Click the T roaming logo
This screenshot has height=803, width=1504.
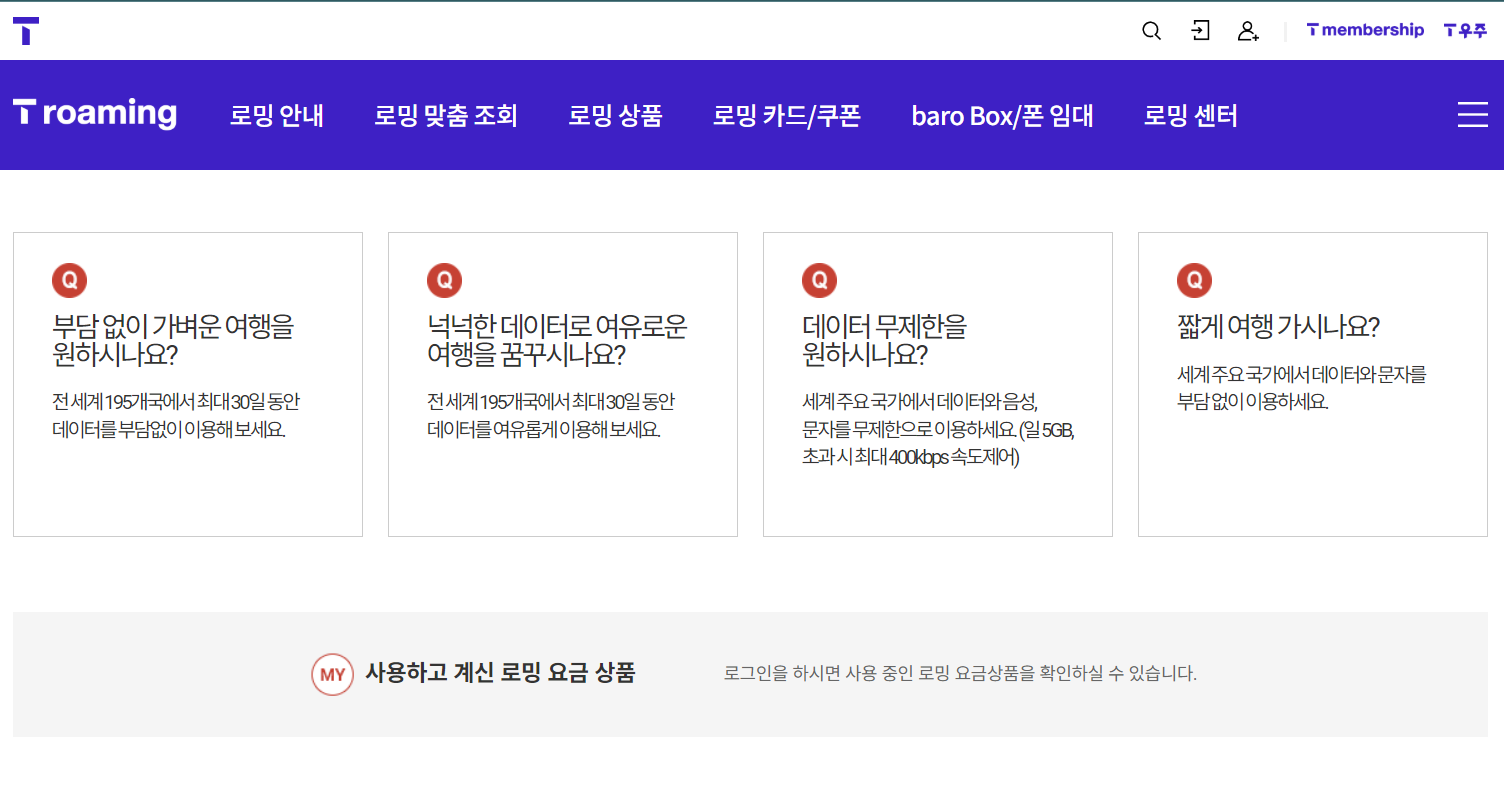94,113
